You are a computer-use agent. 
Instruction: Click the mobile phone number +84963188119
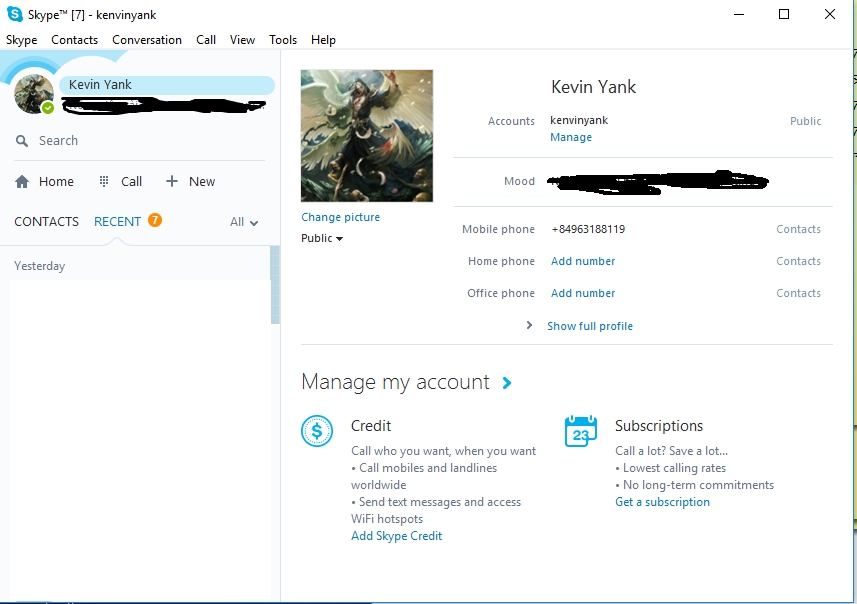pyautogui.click(x=588, y=230)
